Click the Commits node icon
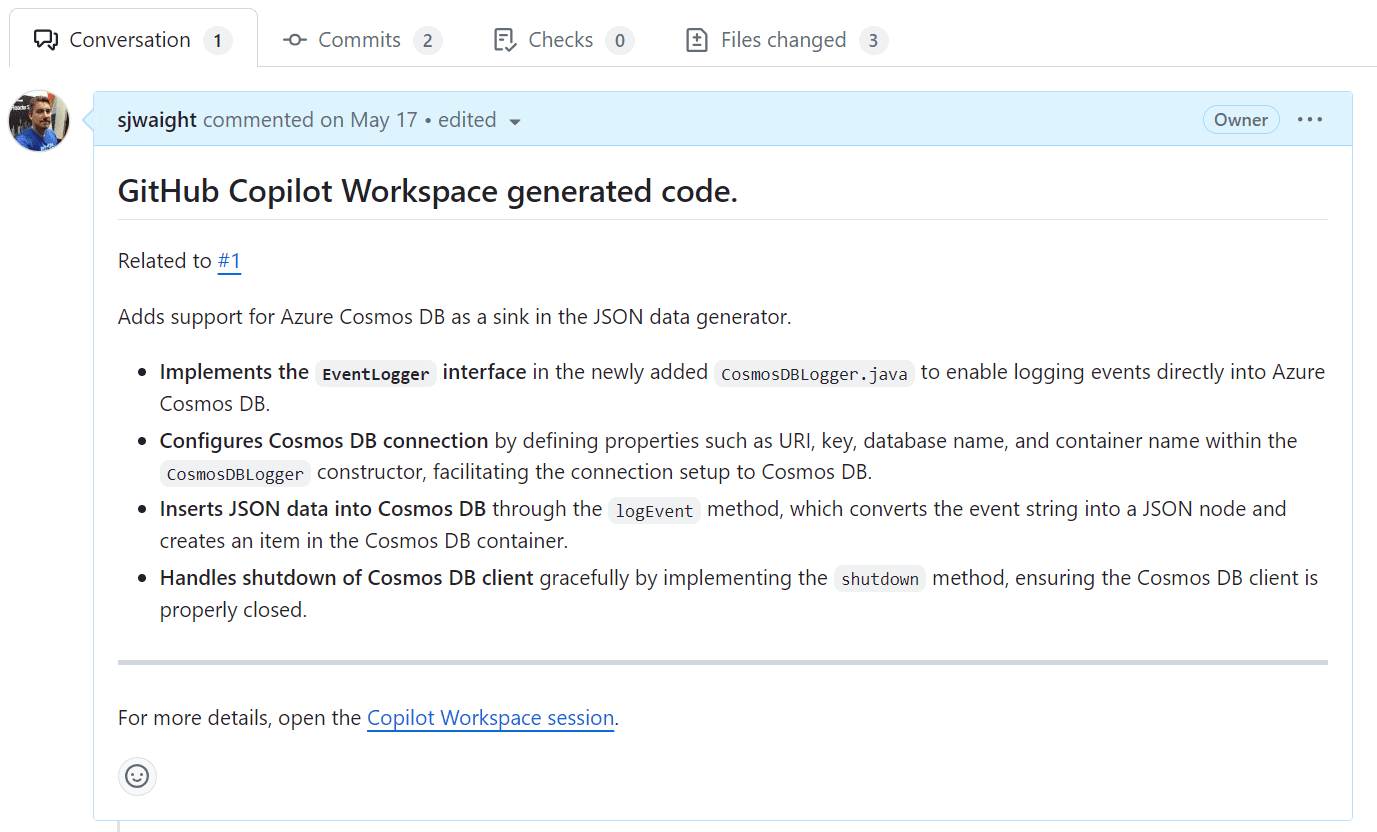 pyautogui.click(x=295, y=40)
